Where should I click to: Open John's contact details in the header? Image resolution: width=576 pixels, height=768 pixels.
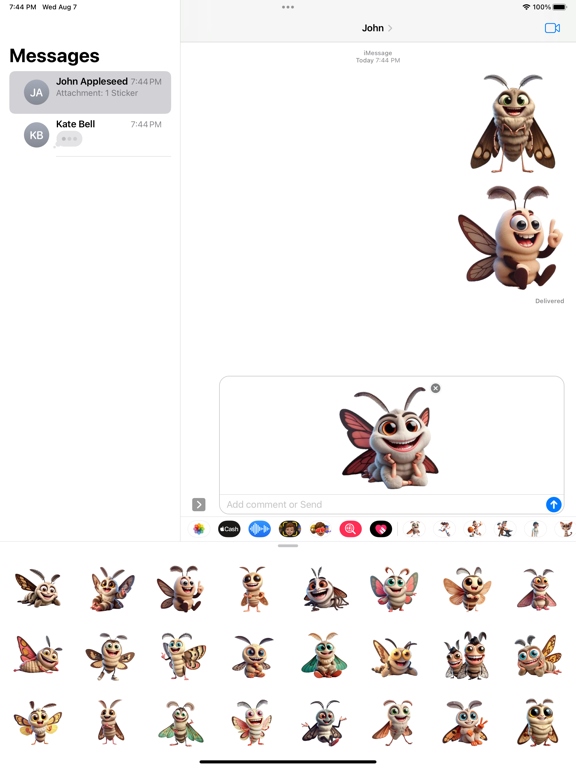click(x=377, y=28)
